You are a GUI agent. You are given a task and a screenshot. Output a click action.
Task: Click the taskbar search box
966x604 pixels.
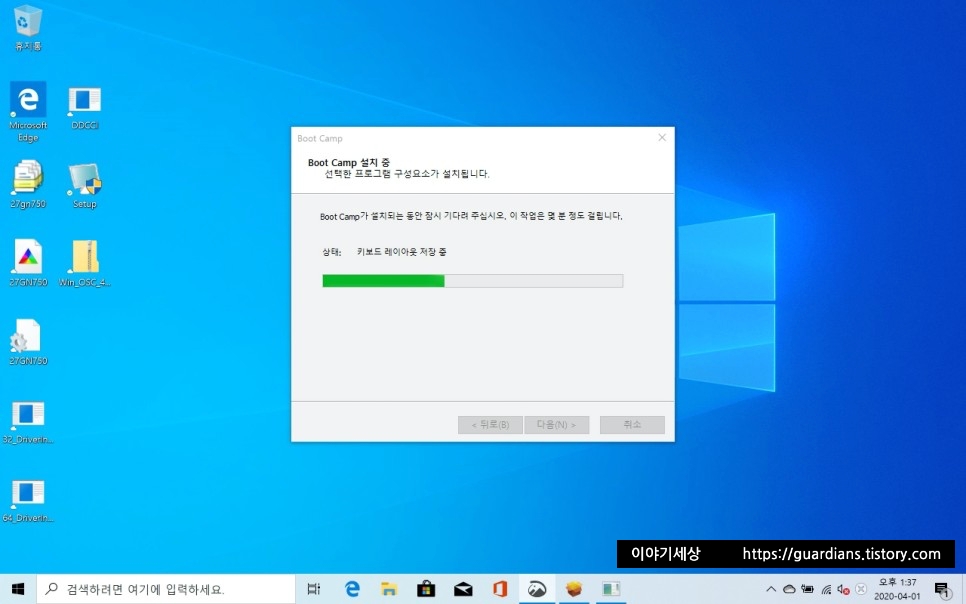tap(166, 589)
